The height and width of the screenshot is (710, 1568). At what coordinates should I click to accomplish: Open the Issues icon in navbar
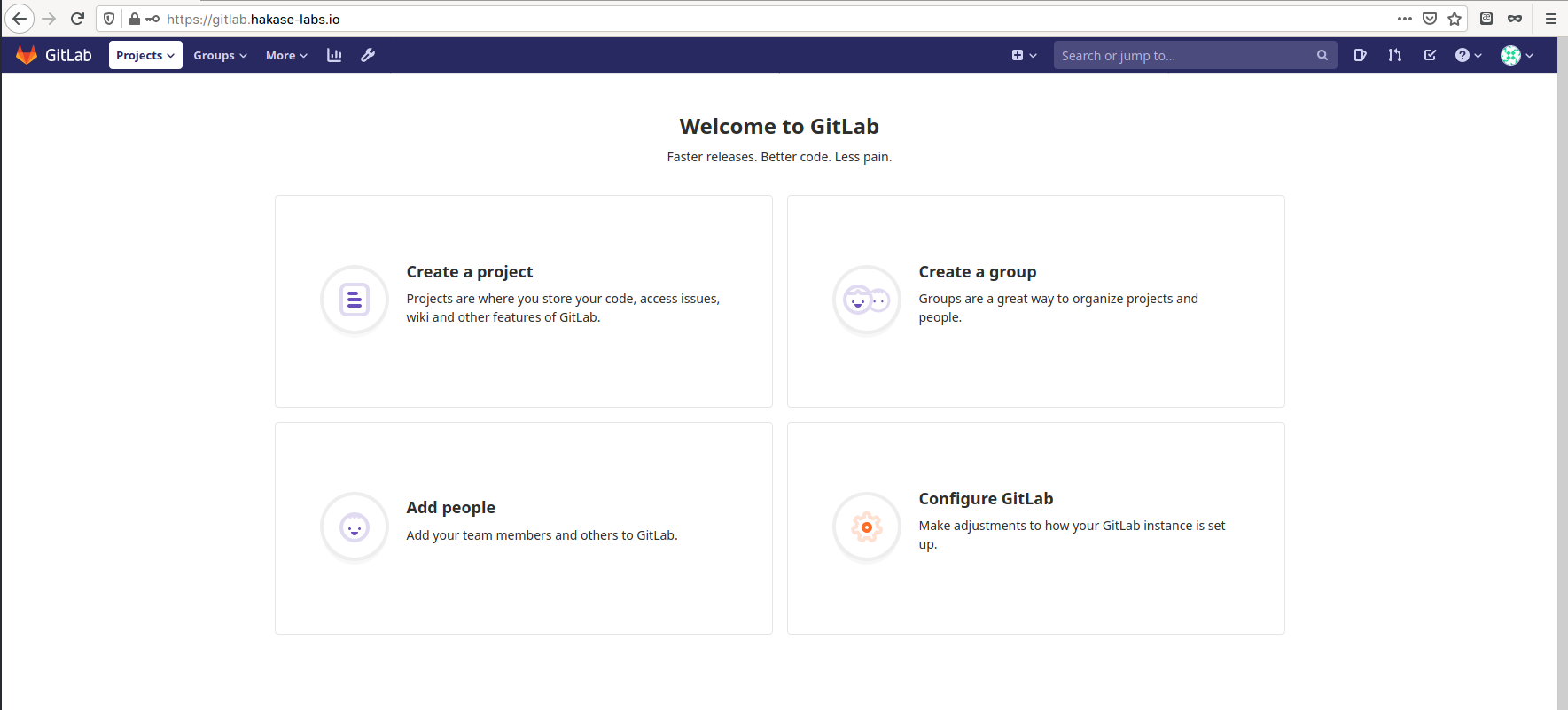point(1360,55)
